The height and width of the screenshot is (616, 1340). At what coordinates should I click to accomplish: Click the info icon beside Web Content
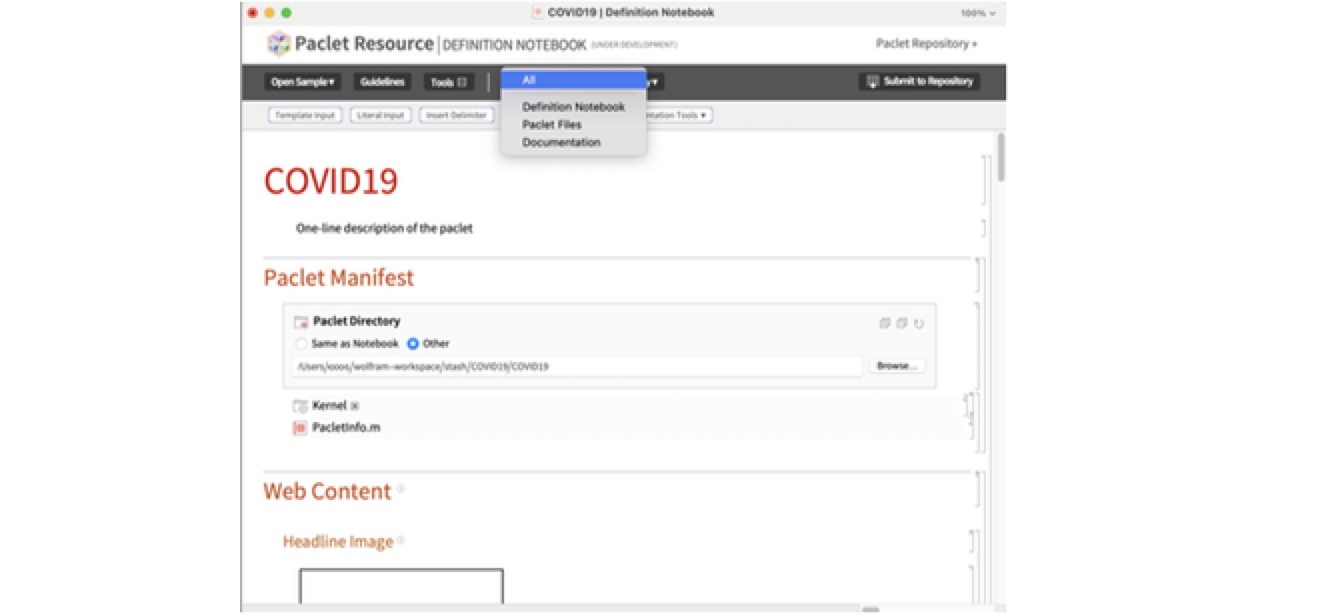(400, 489)
